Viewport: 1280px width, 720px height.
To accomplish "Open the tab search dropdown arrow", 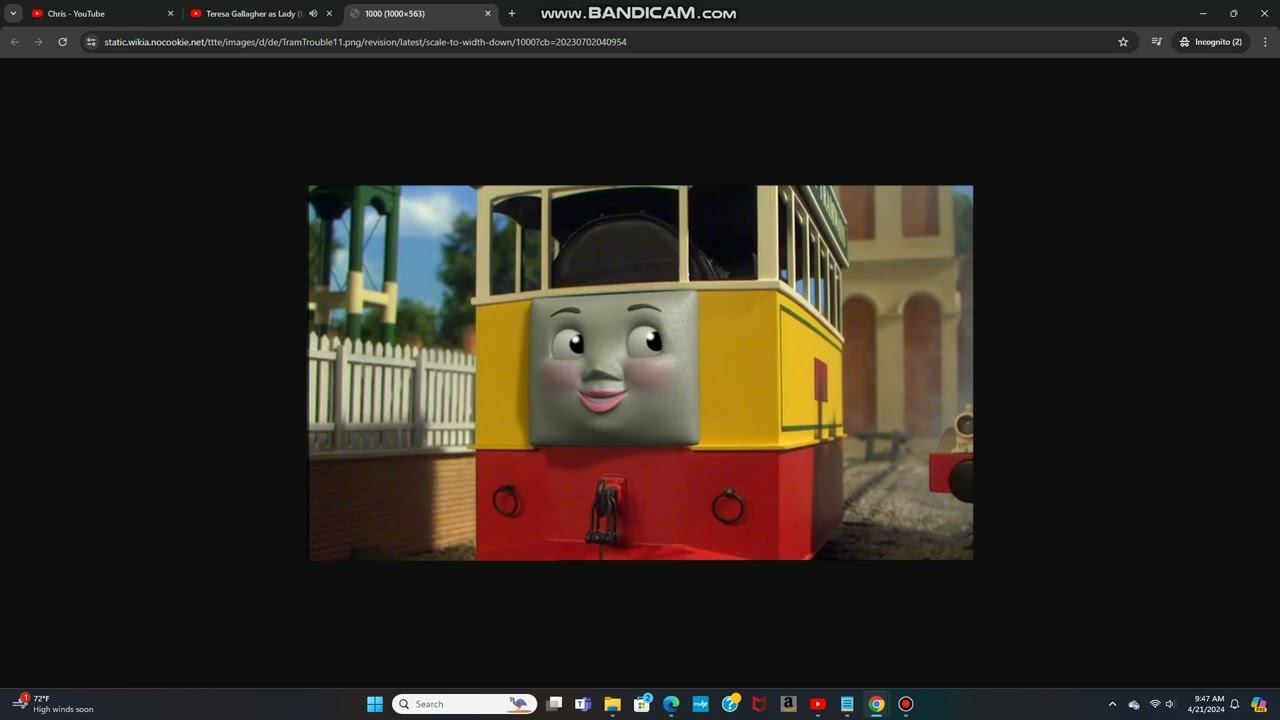I will [14, 14].
